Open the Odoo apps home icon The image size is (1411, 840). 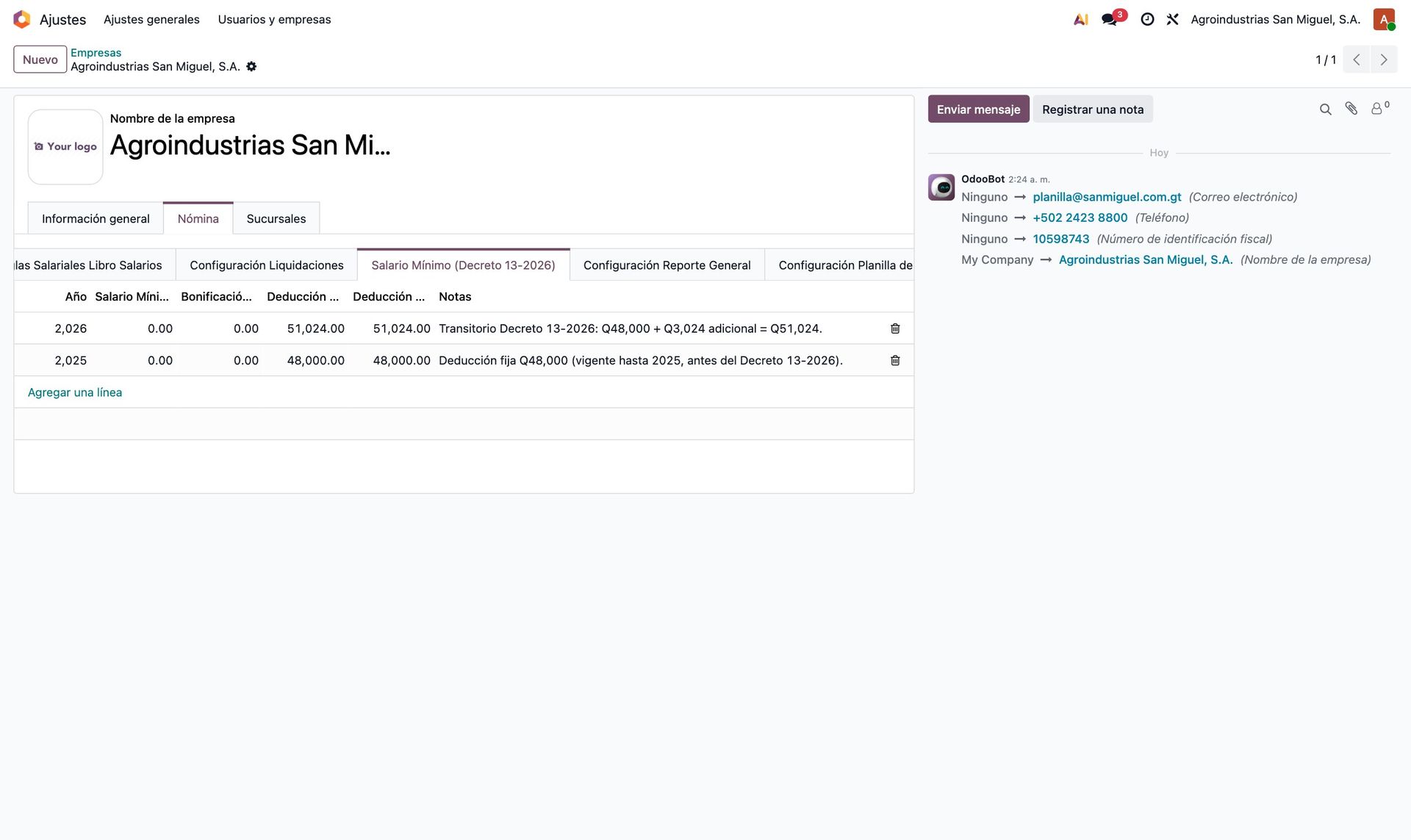tap(22, 19)
